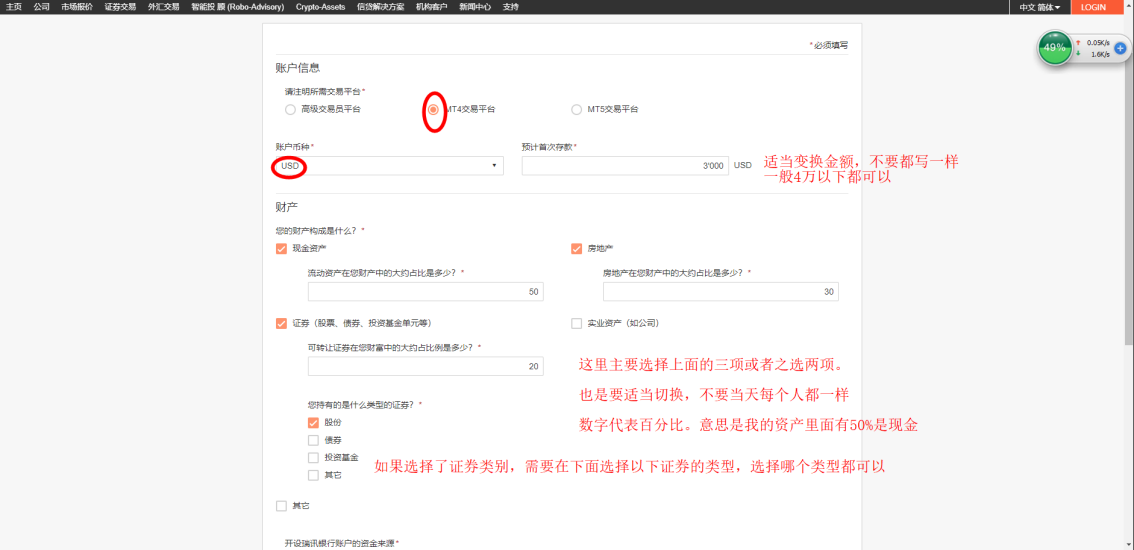Open the 外汇交易 menu item
This screenshot has width=1134, height=550.
point(163,7)
